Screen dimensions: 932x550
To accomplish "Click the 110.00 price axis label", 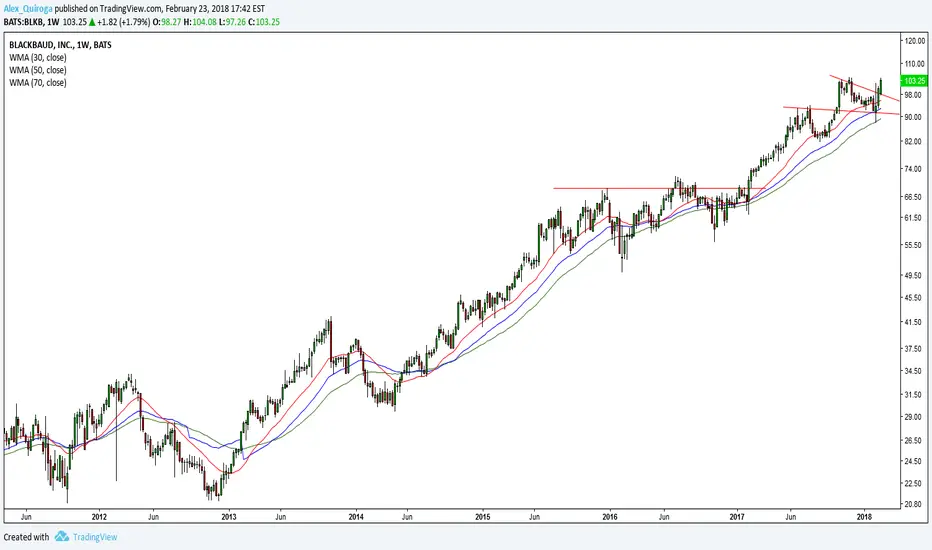I will pyautogui.click(x=915, y=64).
